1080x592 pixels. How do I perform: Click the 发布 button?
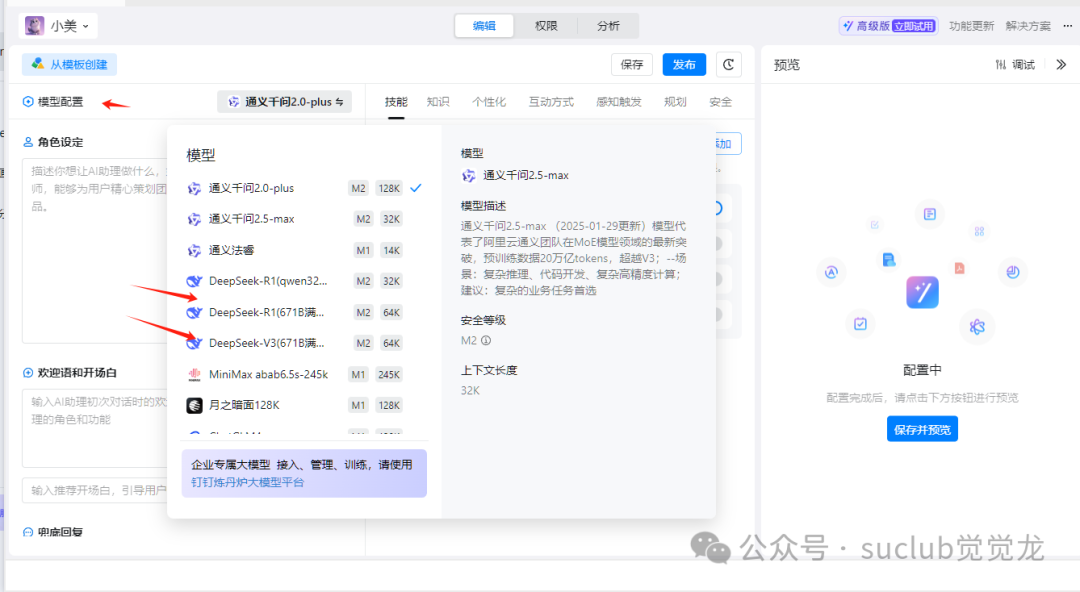(684, 65)
